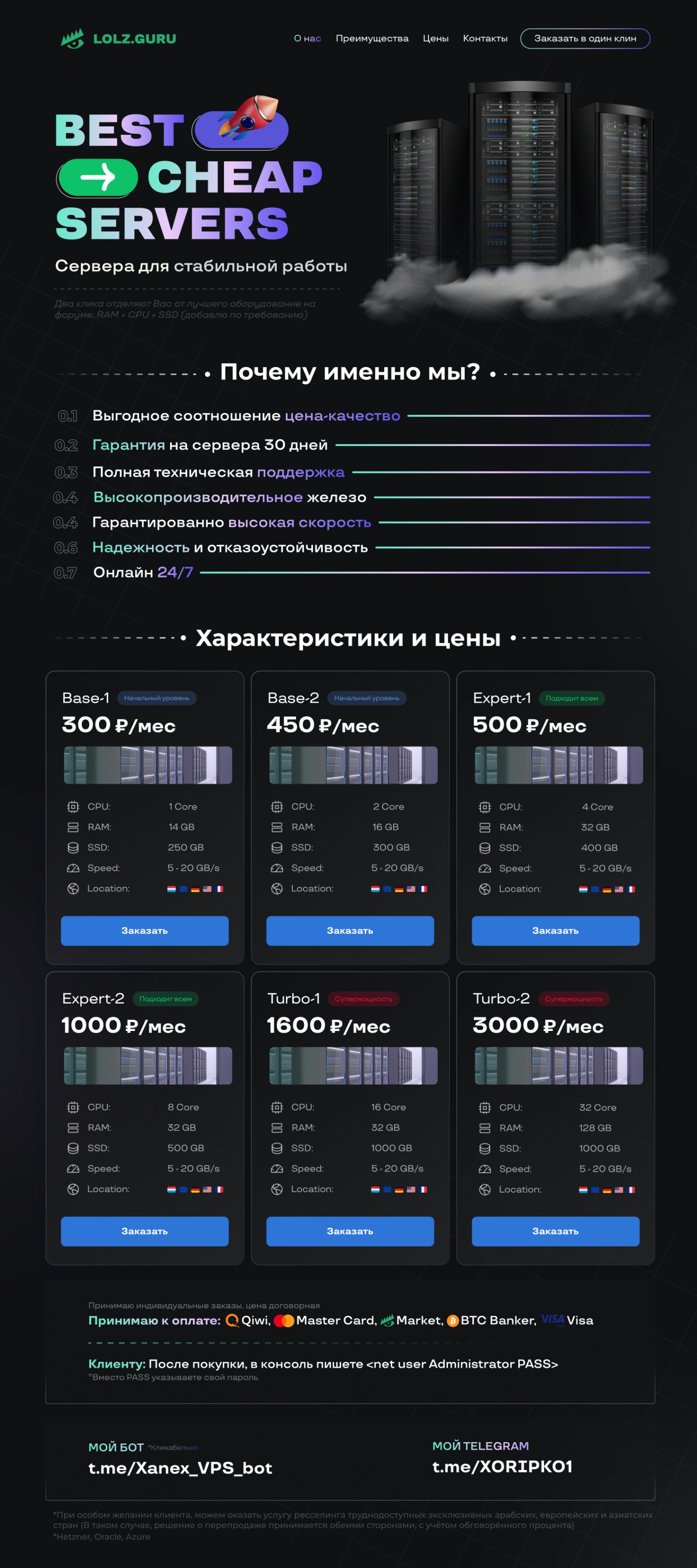Open Контакты in the header menu

pos(485,38)
